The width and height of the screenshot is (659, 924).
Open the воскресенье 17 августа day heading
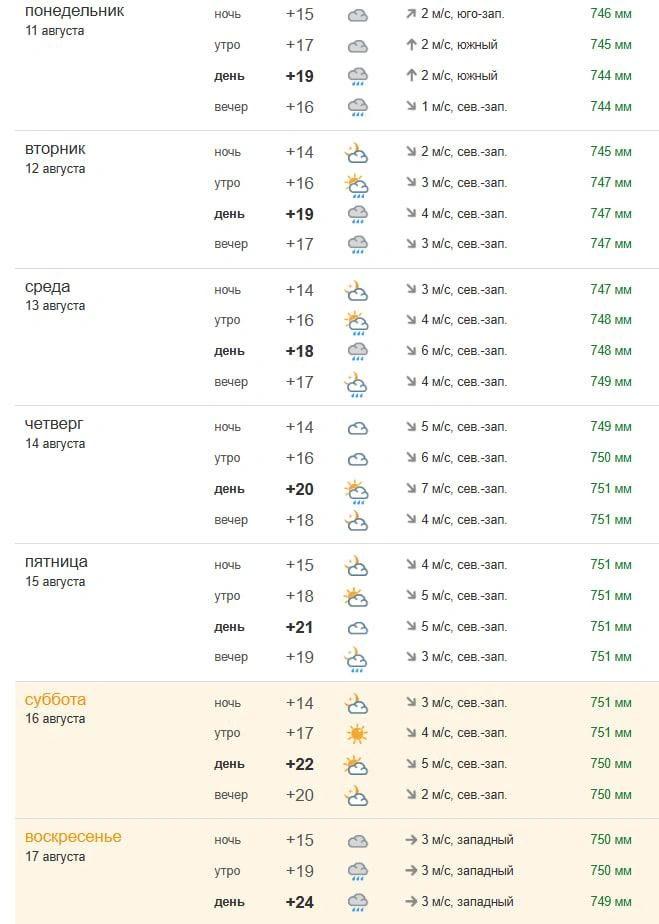[x=73, y=846]
